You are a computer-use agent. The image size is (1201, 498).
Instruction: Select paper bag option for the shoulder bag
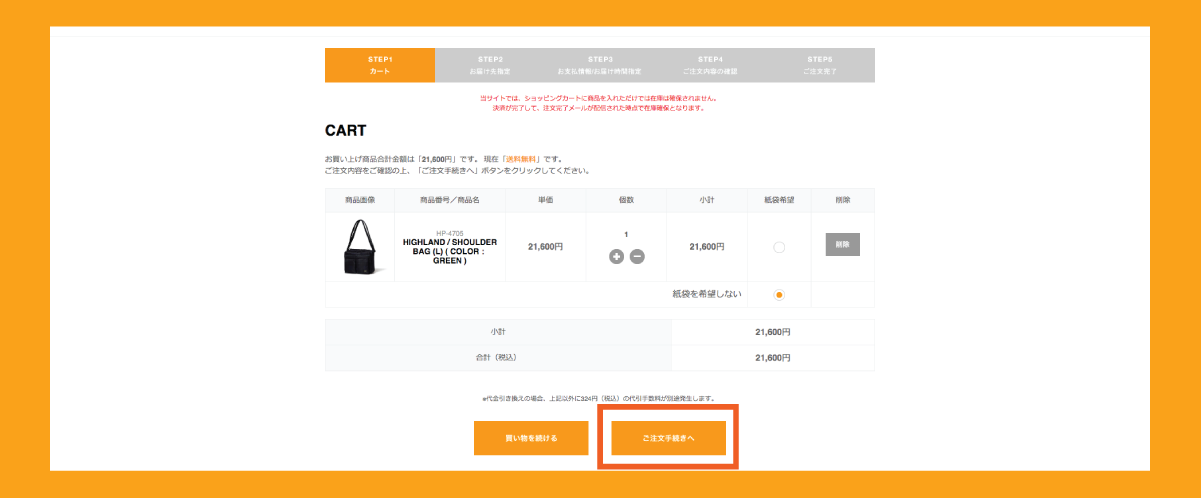pyautogui.click(x=779, y=247)
